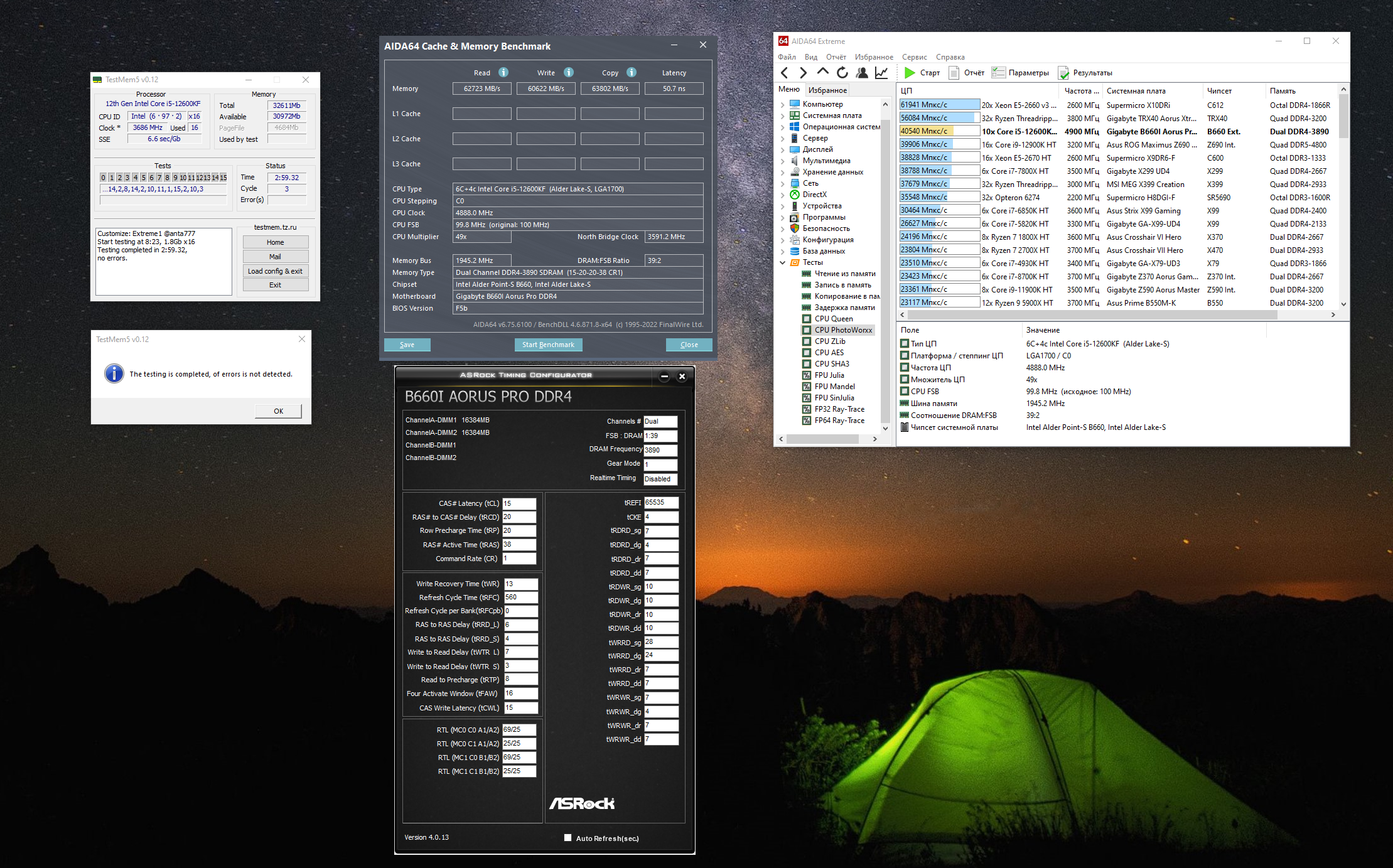Toggle test number 9 in TestMem5
This screenshot has height=868, width=1393.
(175, 178)
